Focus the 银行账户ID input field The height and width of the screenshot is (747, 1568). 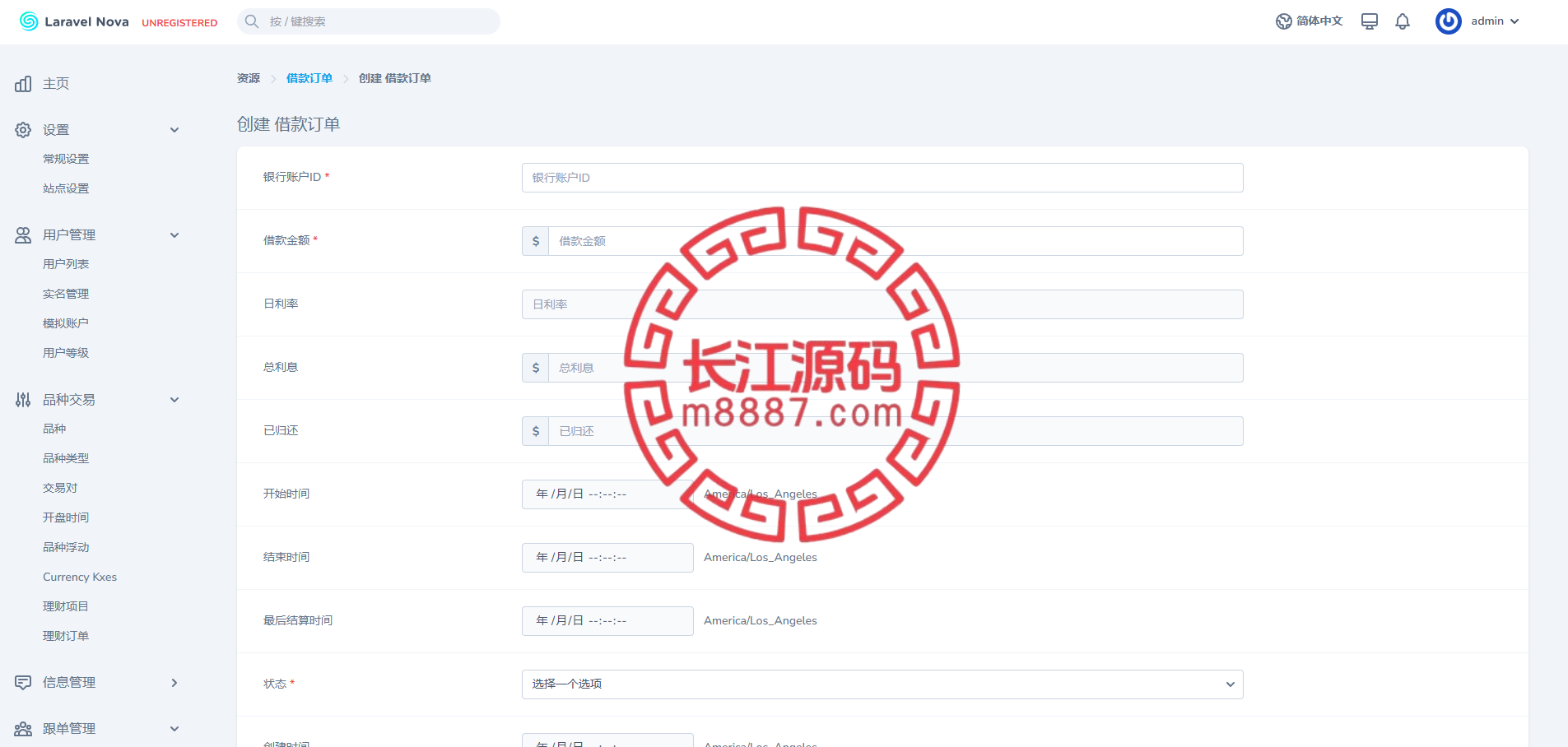(882, 178)
